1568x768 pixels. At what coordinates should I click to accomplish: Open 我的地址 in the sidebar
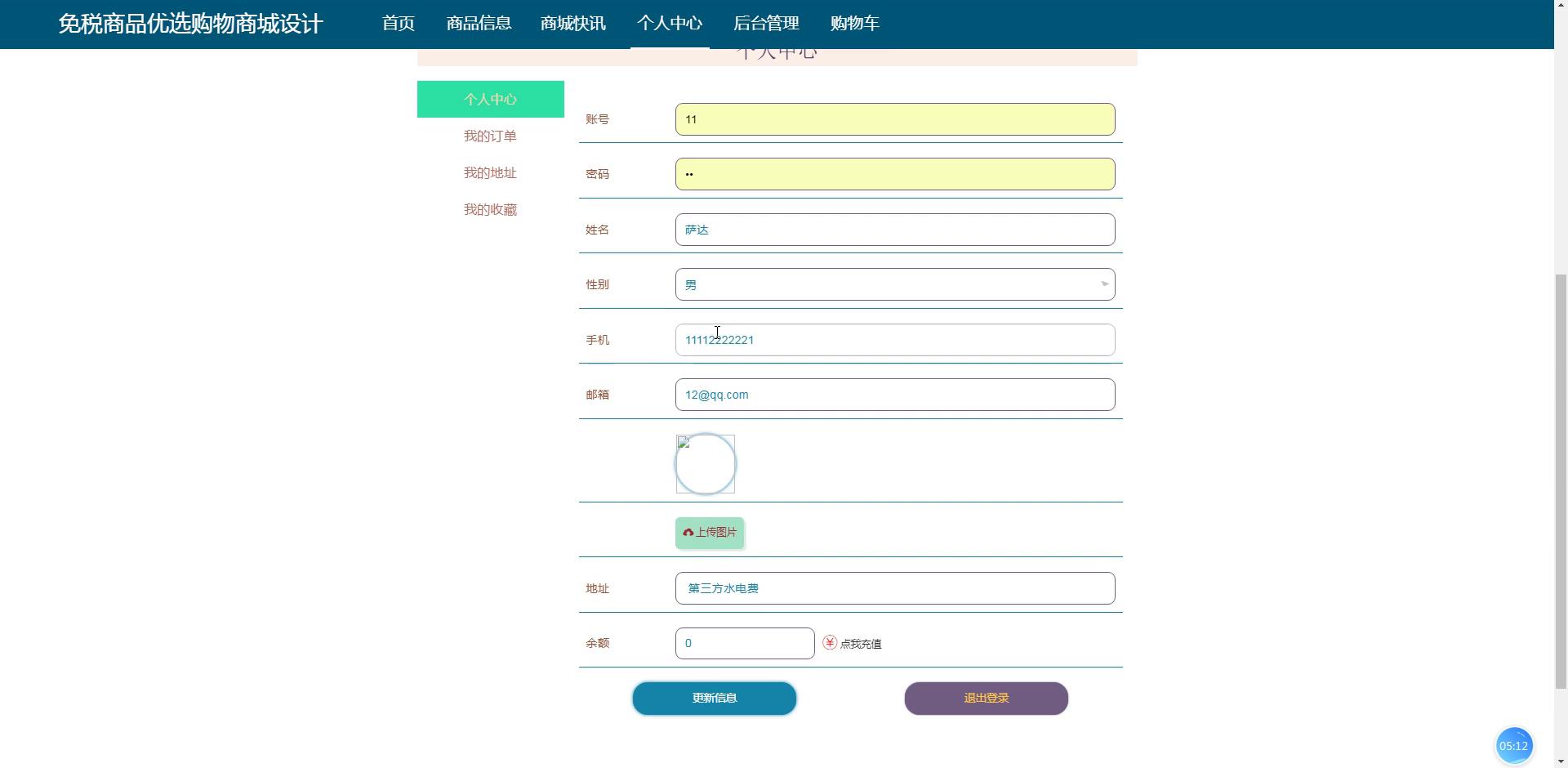click(490, 173)
